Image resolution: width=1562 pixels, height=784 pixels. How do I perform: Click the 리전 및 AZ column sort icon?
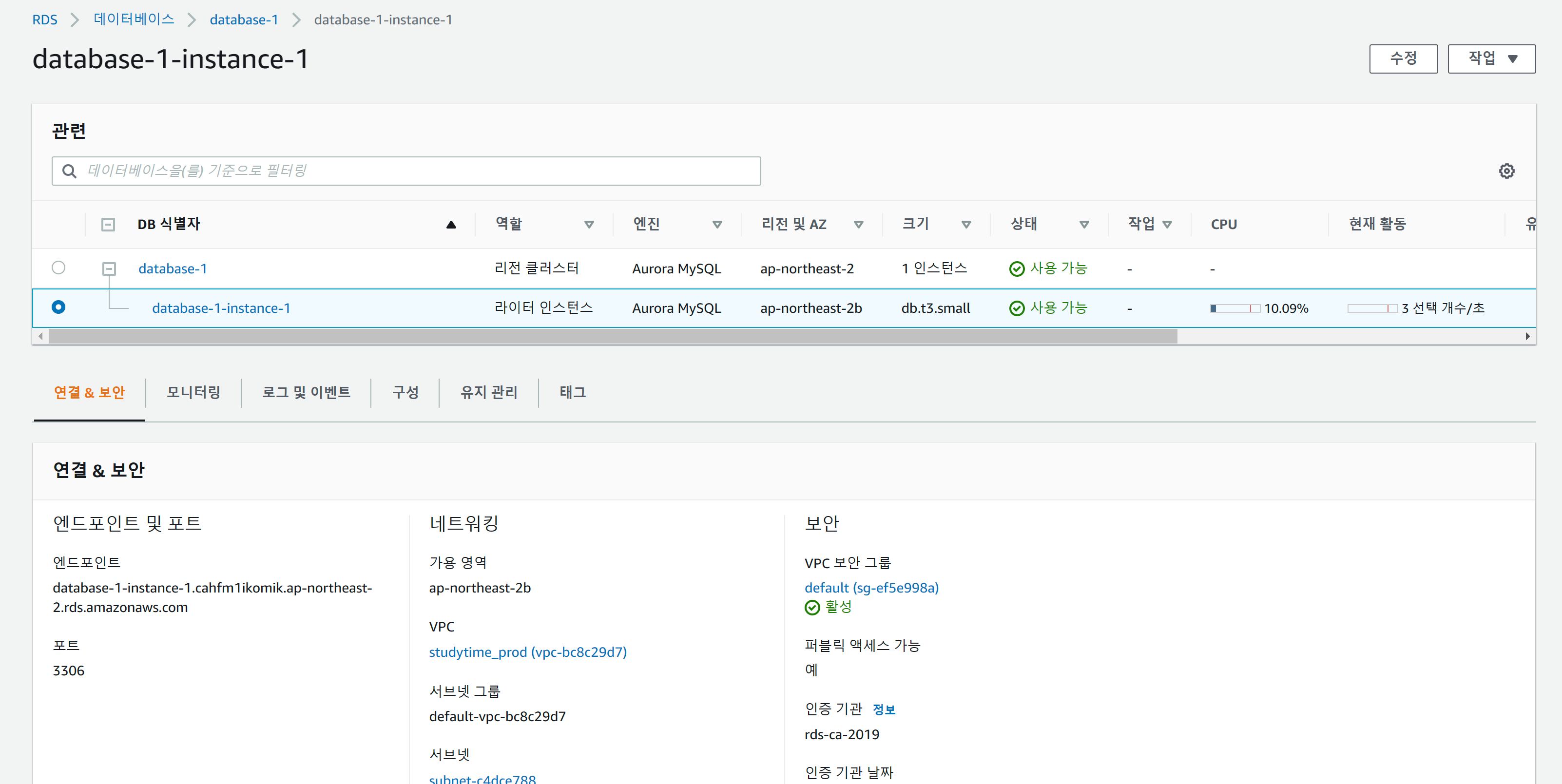coord(858,224)
